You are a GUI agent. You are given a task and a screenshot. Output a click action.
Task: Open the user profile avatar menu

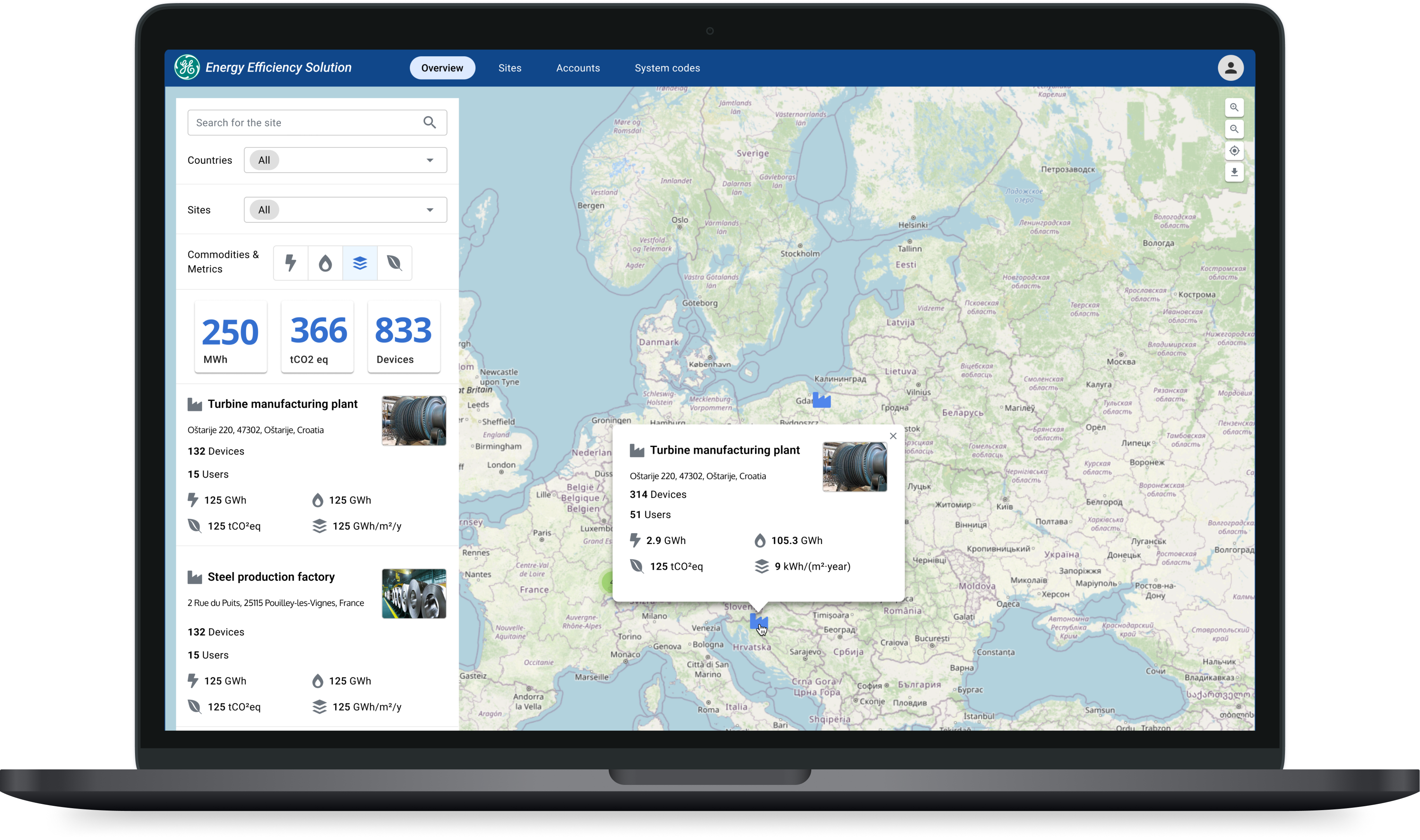pos(1230,68)
